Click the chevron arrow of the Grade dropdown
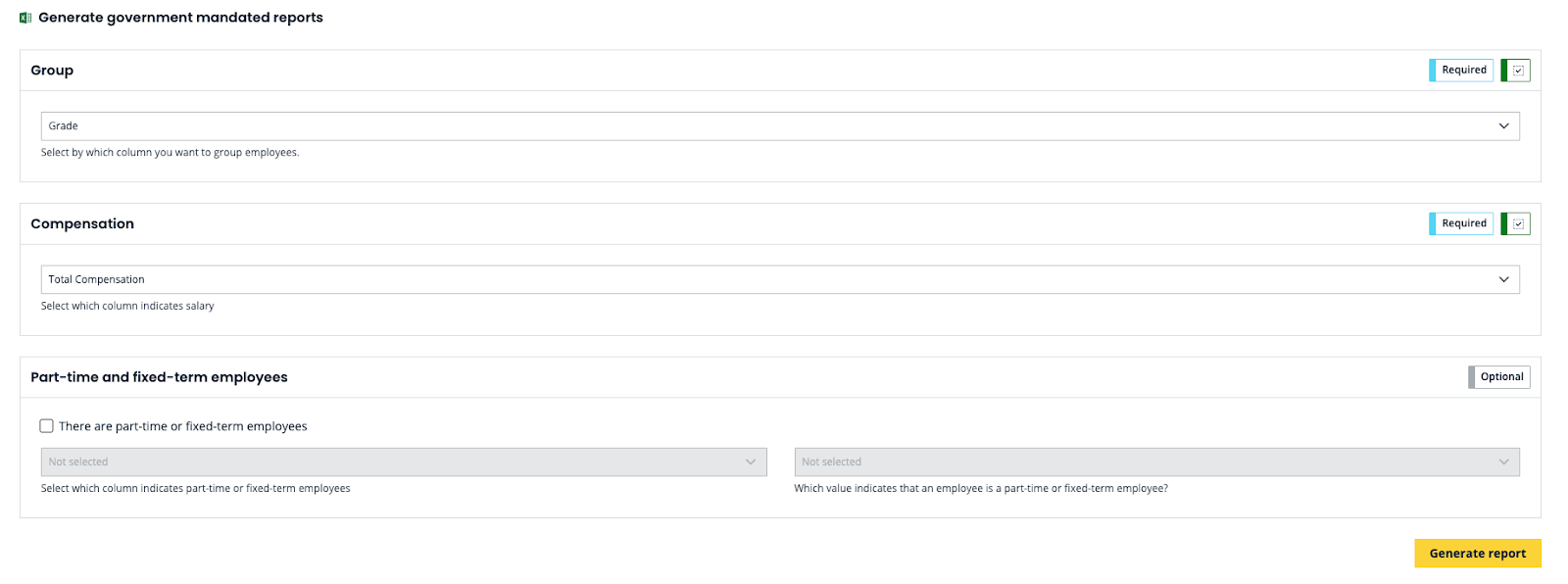The height and width of the screenshot is (584, 1568). point(1503,126)
